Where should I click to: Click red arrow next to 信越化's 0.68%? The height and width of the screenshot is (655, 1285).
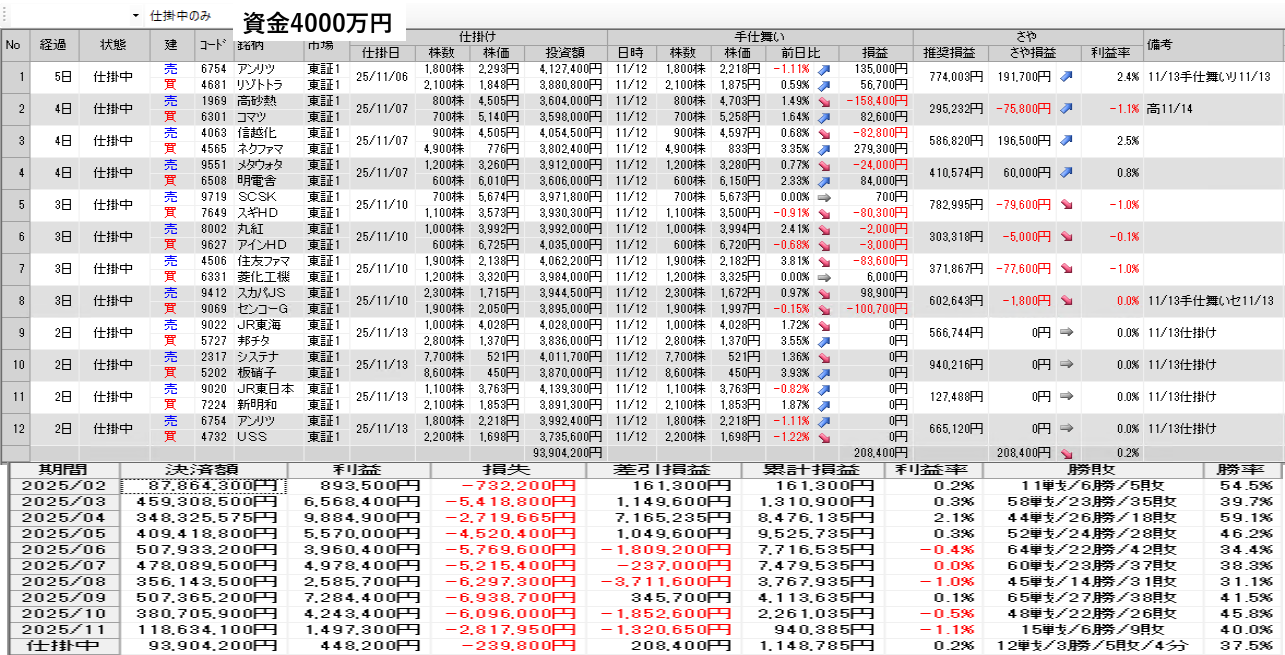point(825,133)
